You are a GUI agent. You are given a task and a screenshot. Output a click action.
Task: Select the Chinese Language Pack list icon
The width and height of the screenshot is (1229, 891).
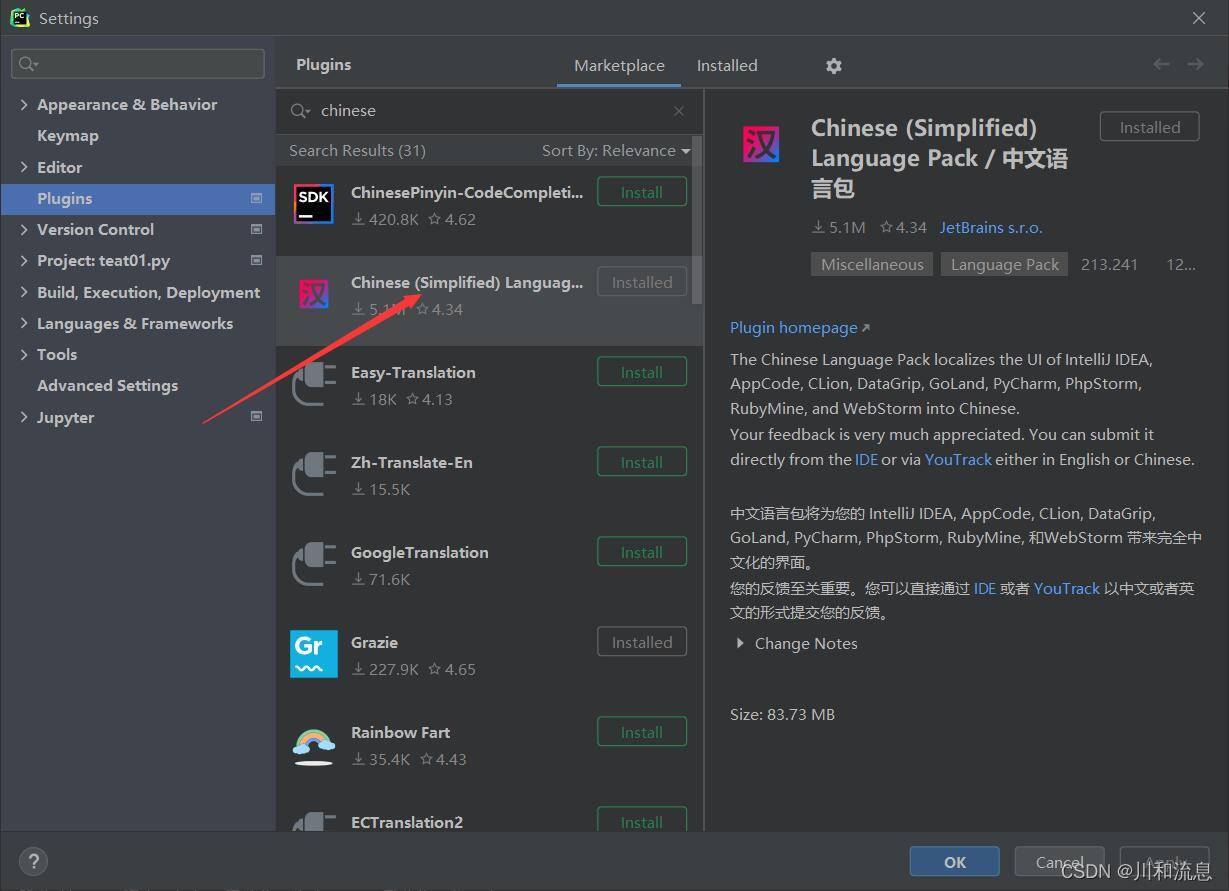click(313, 294)
